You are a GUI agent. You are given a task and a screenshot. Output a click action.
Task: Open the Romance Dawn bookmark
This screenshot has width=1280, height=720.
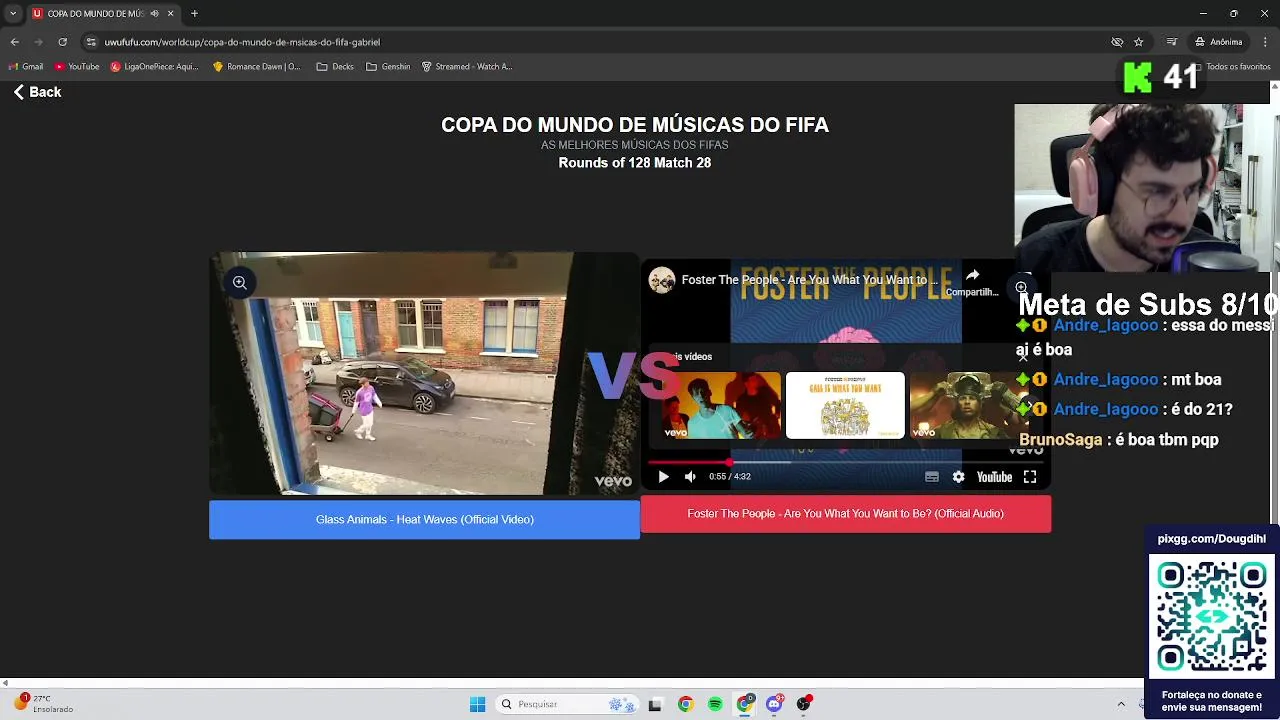pyautogui.click(x=256, y=67)
